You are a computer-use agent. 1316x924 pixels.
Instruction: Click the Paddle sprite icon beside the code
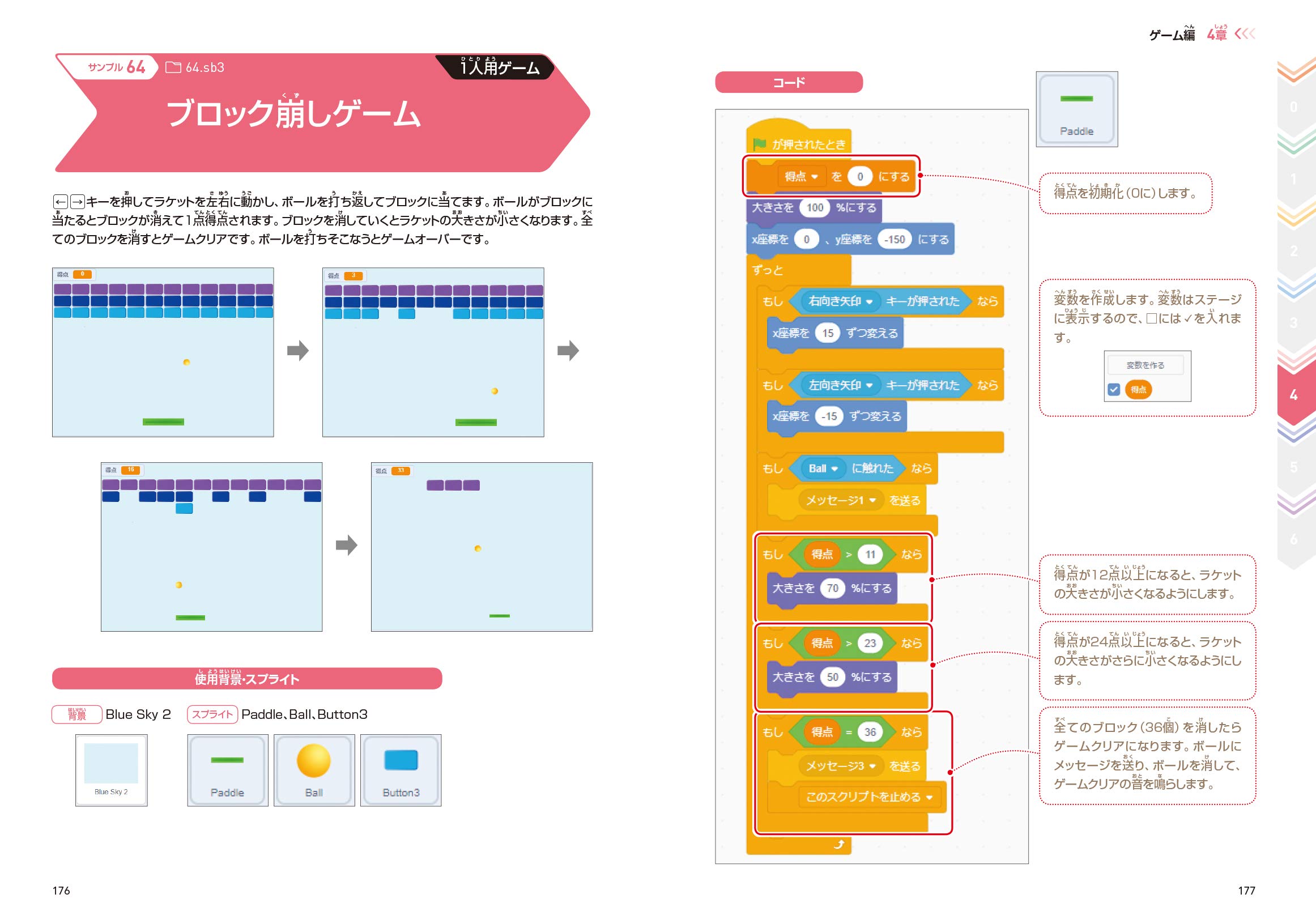tap(1076, 109)
